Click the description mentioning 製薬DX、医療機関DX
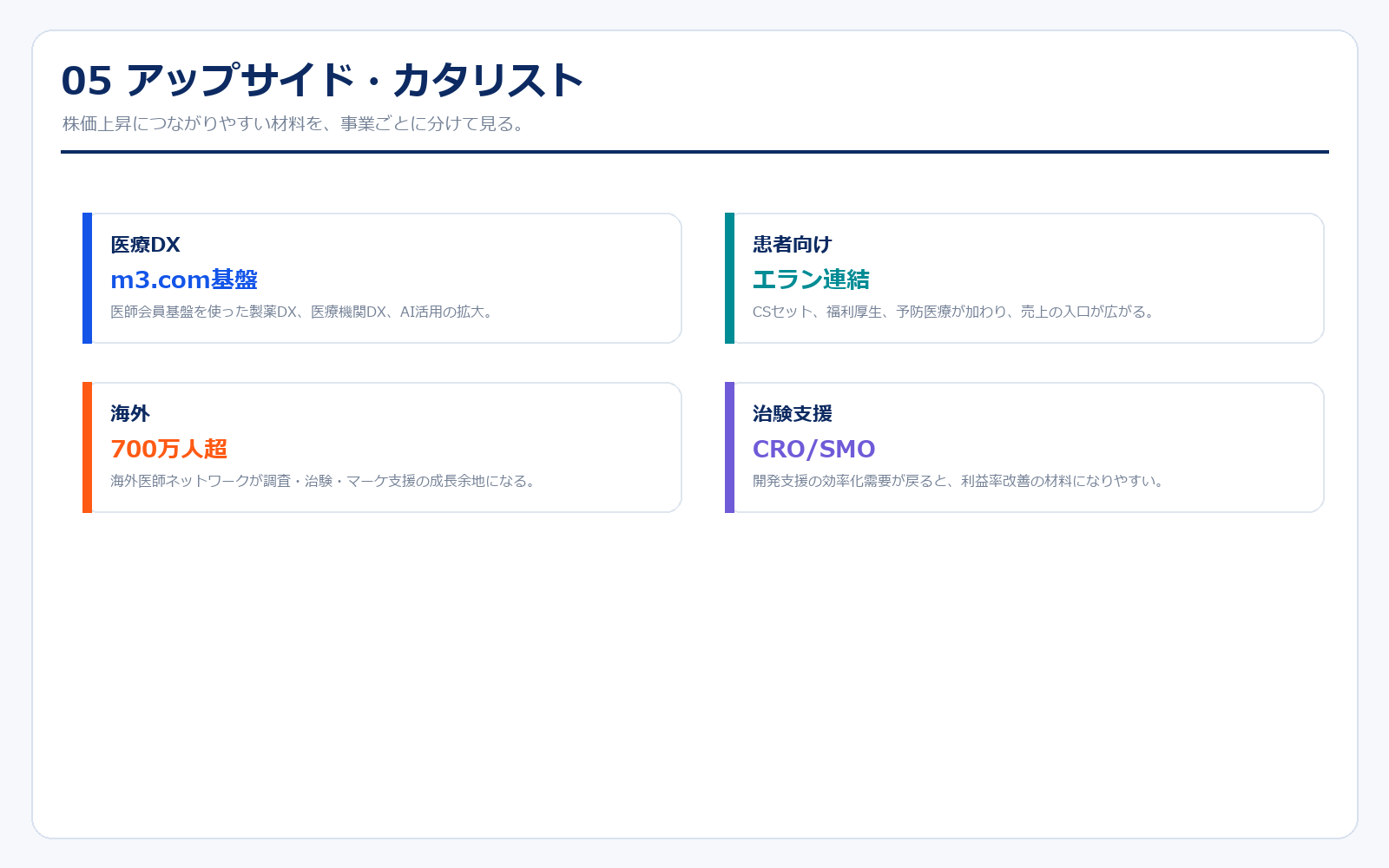This screenshot has height=868, width=1389. 303,312
